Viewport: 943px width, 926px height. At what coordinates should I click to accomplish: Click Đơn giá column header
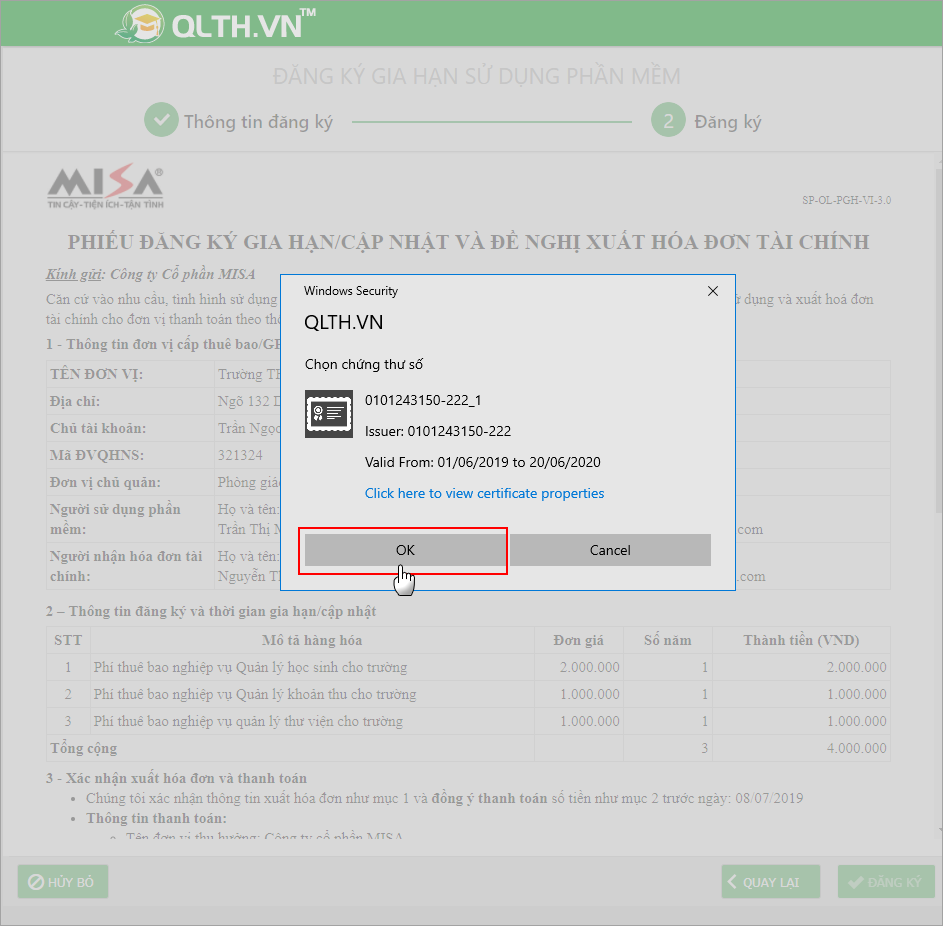(x=579, y=640)
